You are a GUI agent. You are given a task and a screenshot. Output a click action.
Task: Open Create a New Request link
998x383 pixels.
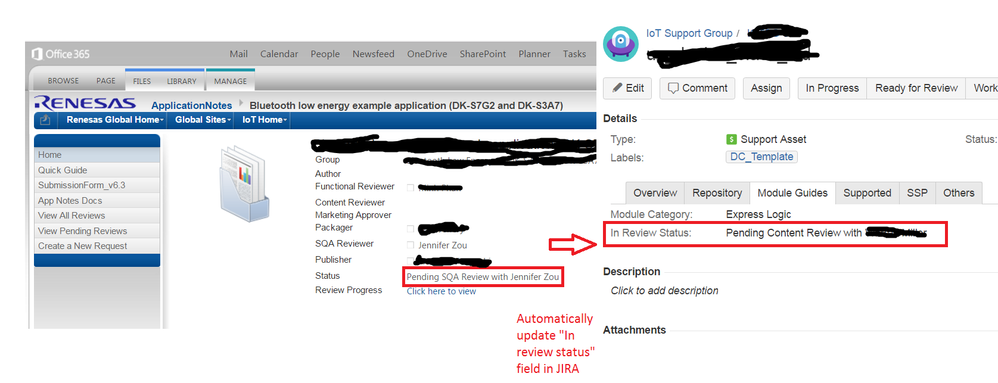point(97,246)
